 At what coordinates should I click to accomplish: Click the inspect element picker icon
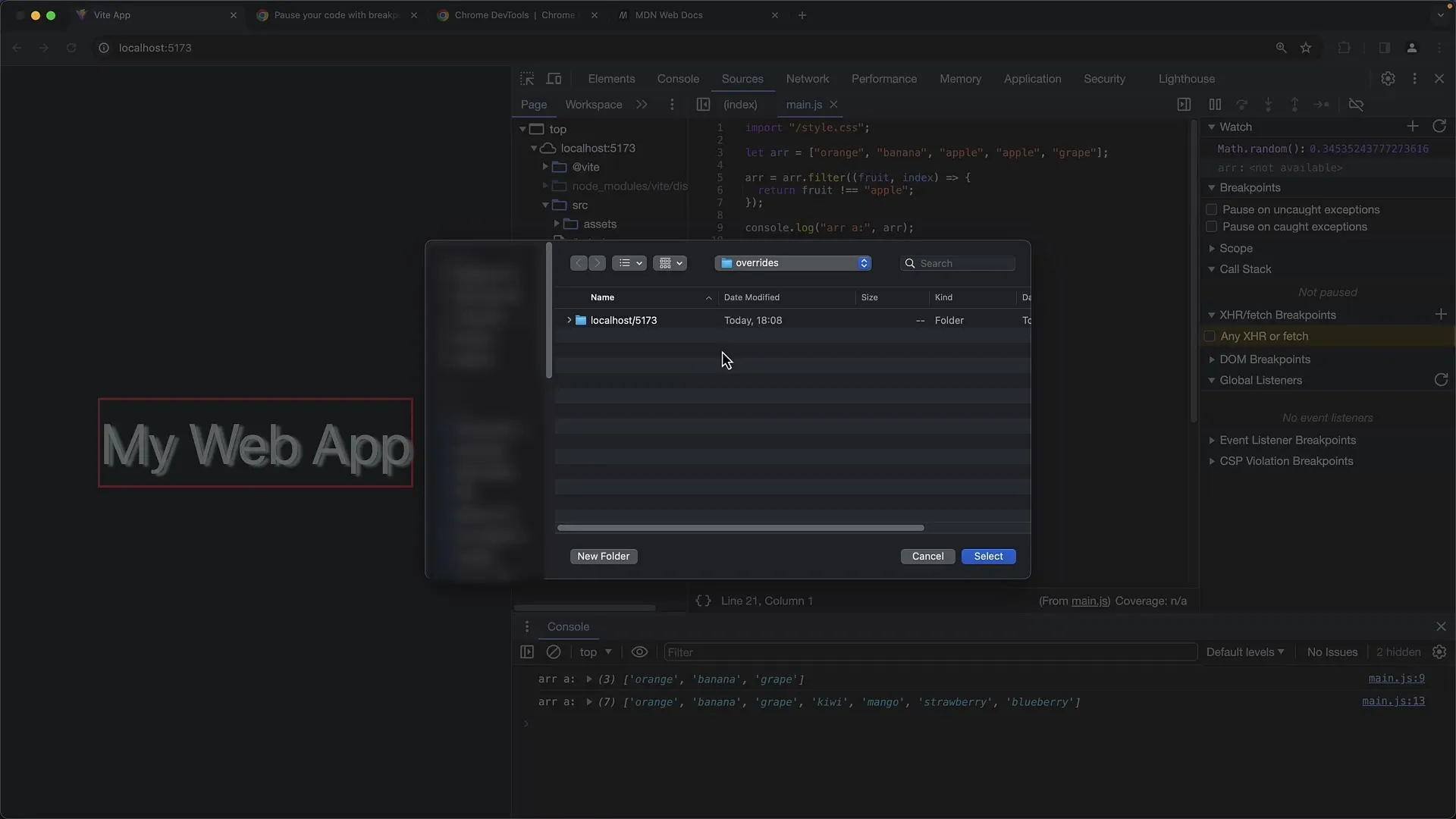527,79
